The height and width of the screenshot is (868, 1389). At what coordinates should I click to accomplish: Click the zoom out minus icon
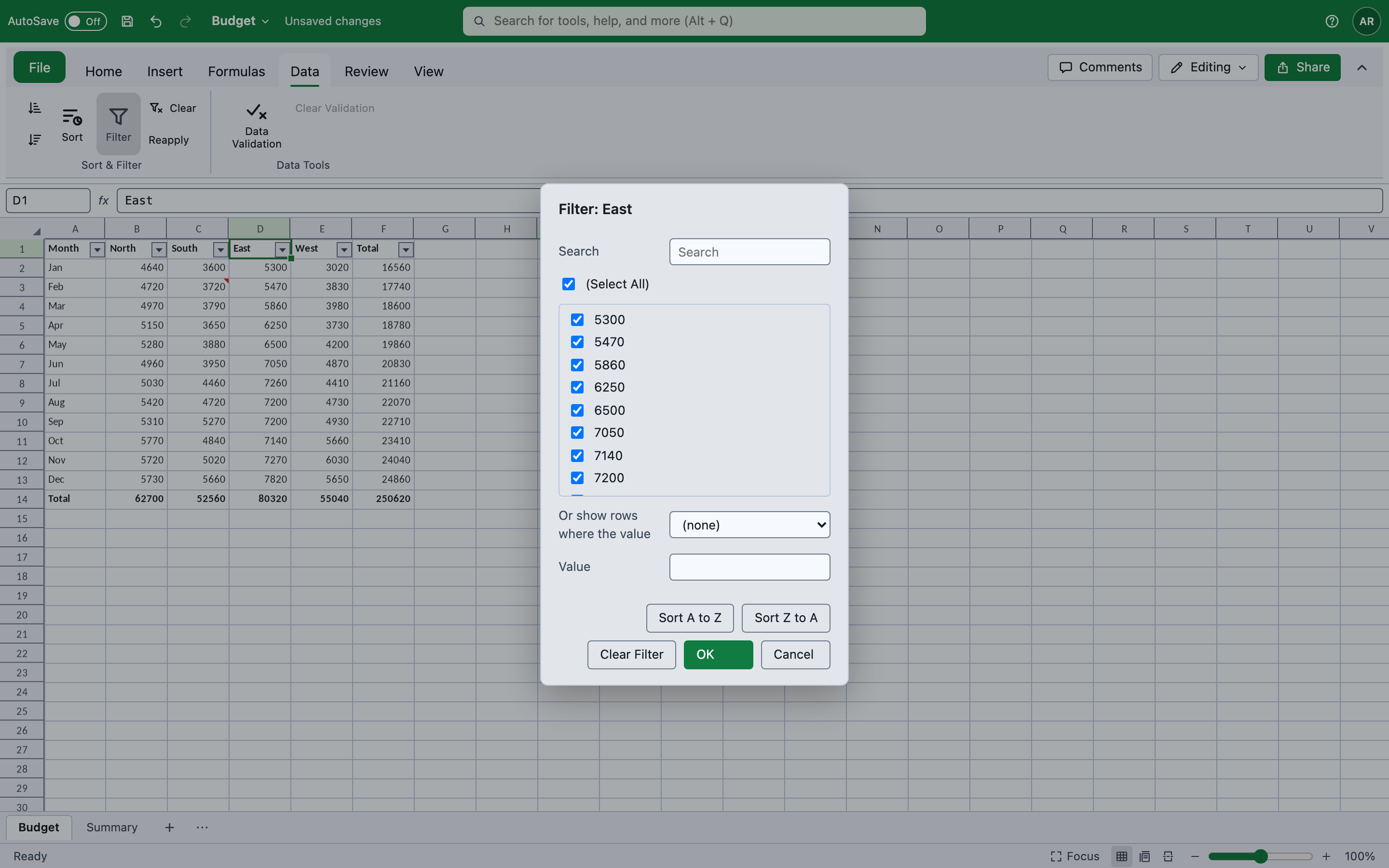click(x=1195, y=856)
